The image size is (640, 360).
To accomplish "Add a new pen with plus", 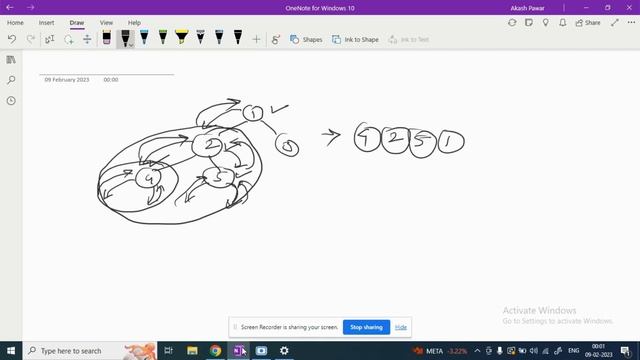I will coord(256,40).
